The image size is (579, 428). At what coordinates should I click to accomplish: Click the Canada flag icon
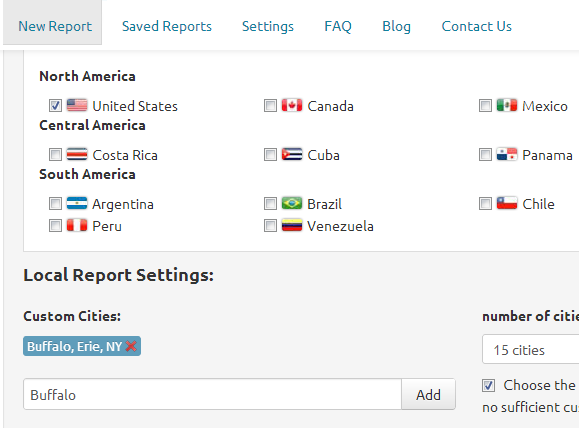[292, 106]
